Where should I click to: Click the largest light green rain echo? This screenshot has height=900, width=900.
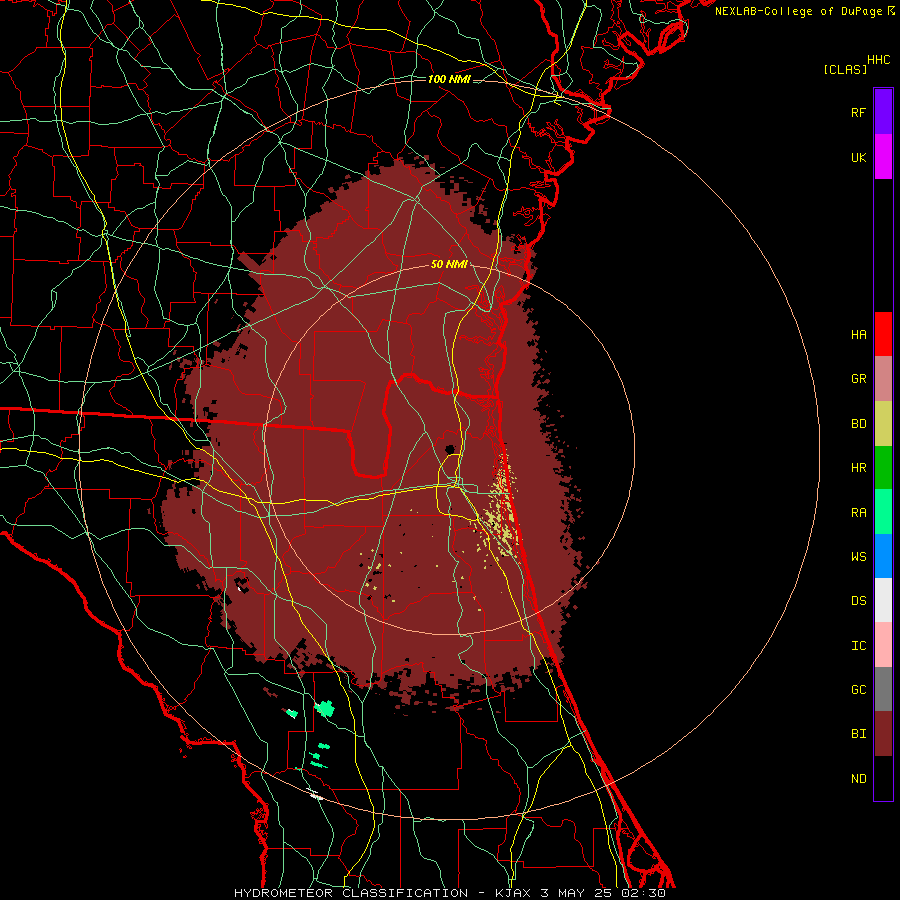325,709
